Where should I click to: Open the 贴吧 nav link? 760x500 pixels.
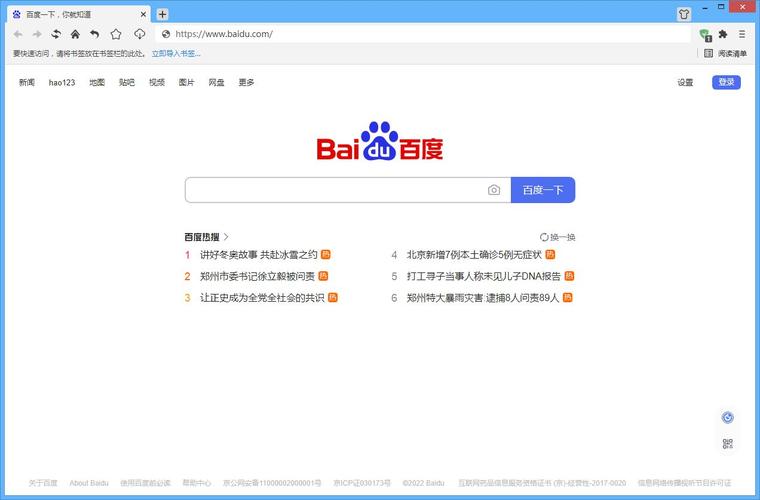127,82
